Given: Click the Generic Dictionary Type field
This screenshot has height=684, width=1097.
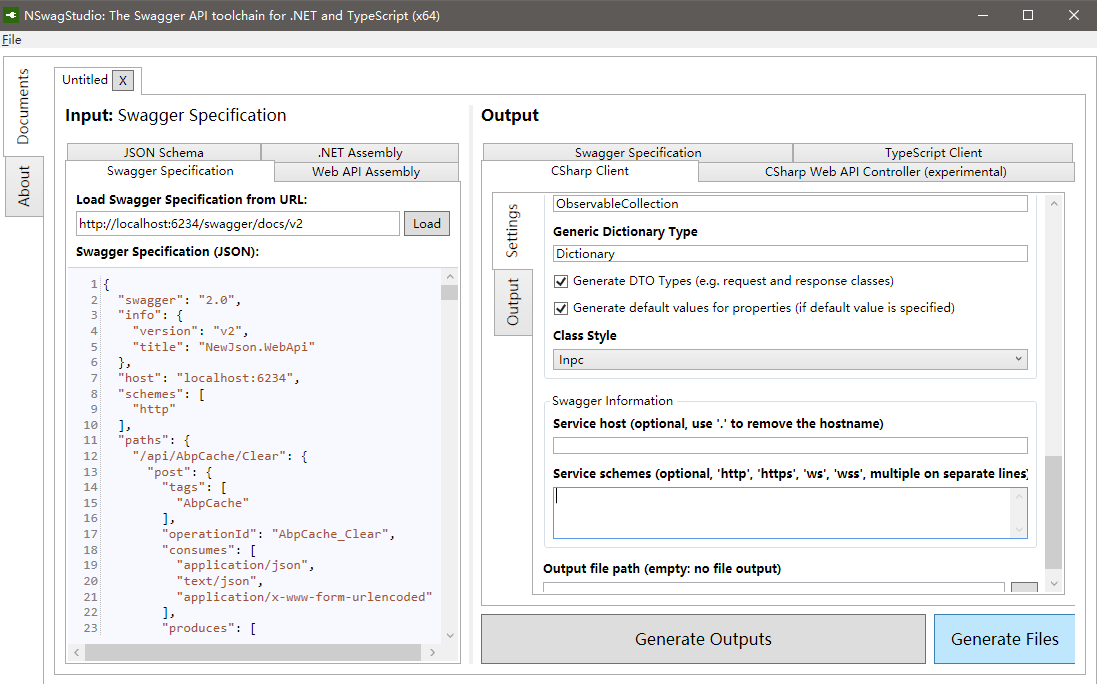Looking at the screenshot, I should click(790, 253).
